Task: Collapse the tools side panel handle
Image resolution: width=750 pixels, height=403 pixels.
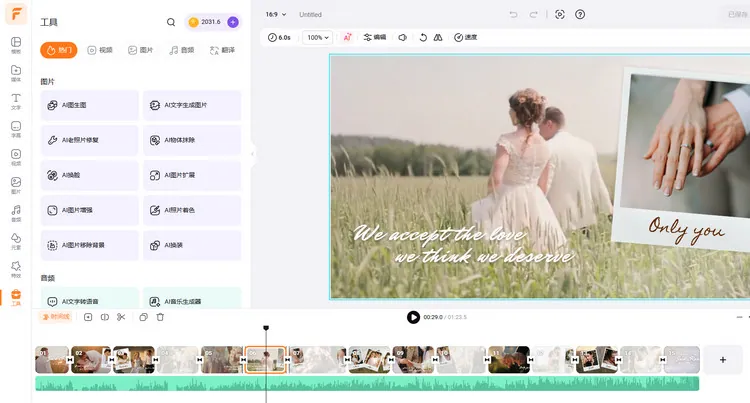Action: pyautogui.click(x=253, y=154)
